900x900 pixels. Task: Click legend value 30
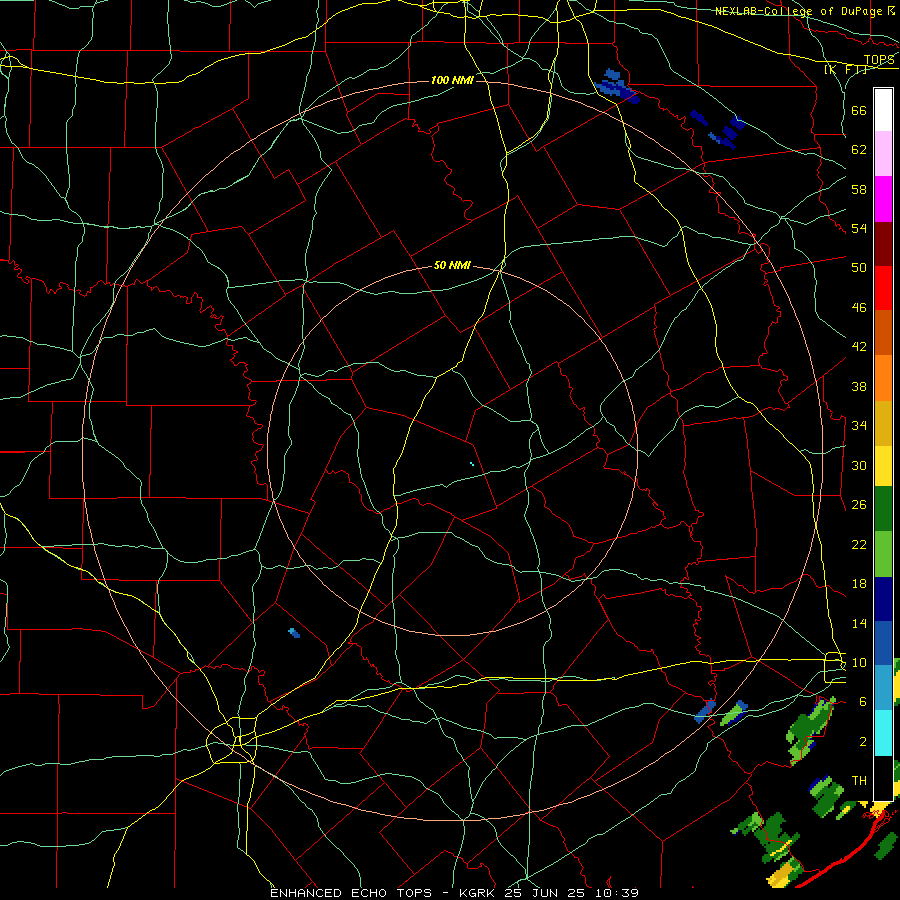point(859,465)
